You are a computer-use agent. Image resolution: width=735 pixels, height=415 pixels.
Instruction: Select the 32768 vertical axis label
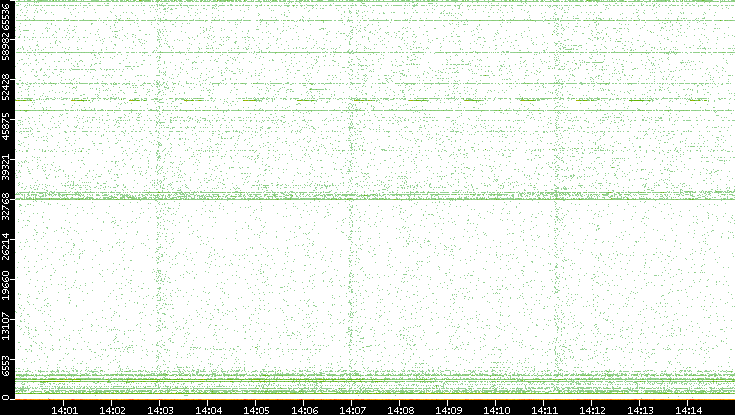(7, 206)
